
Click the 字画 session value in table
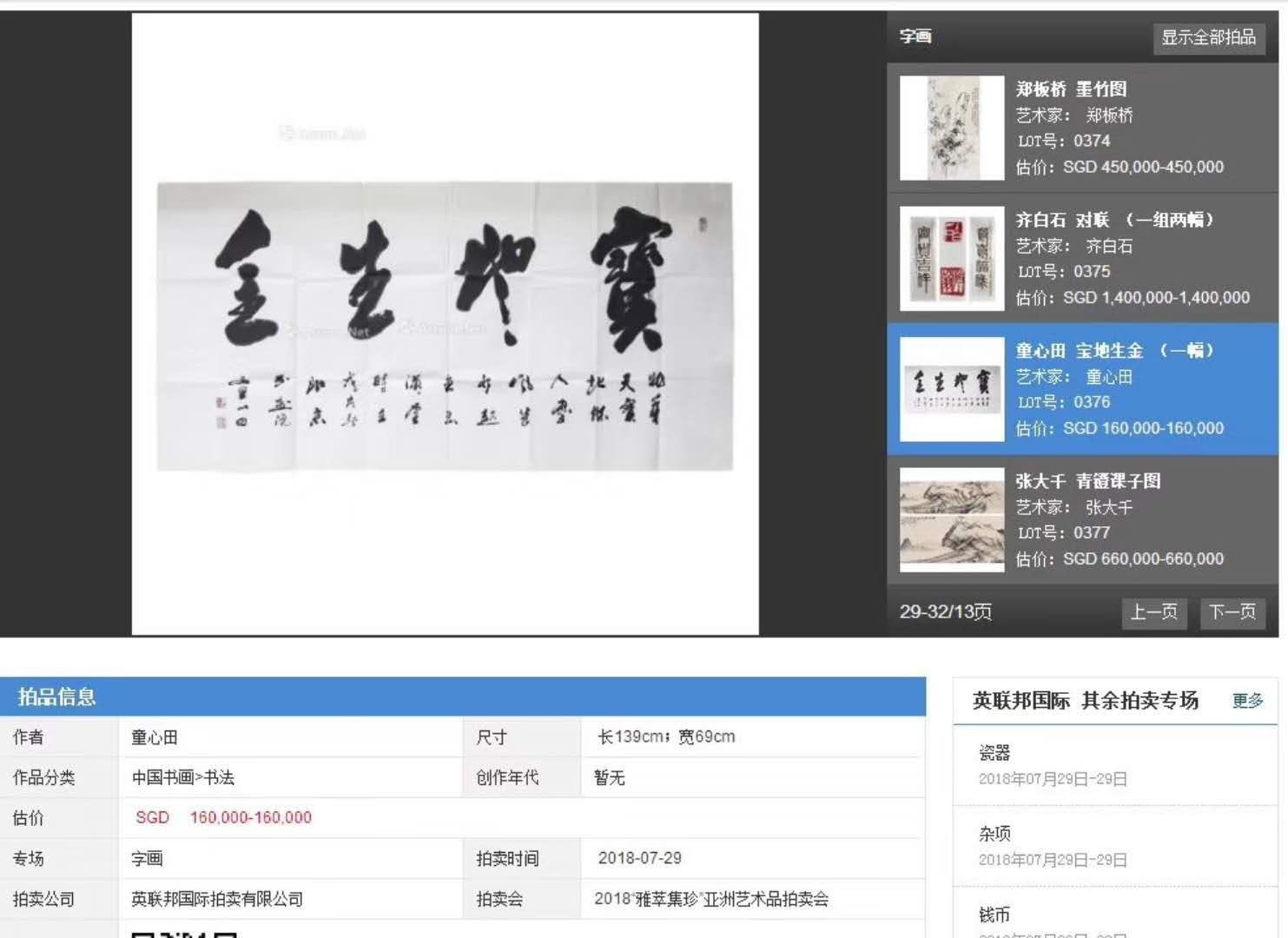pos(147,858)
